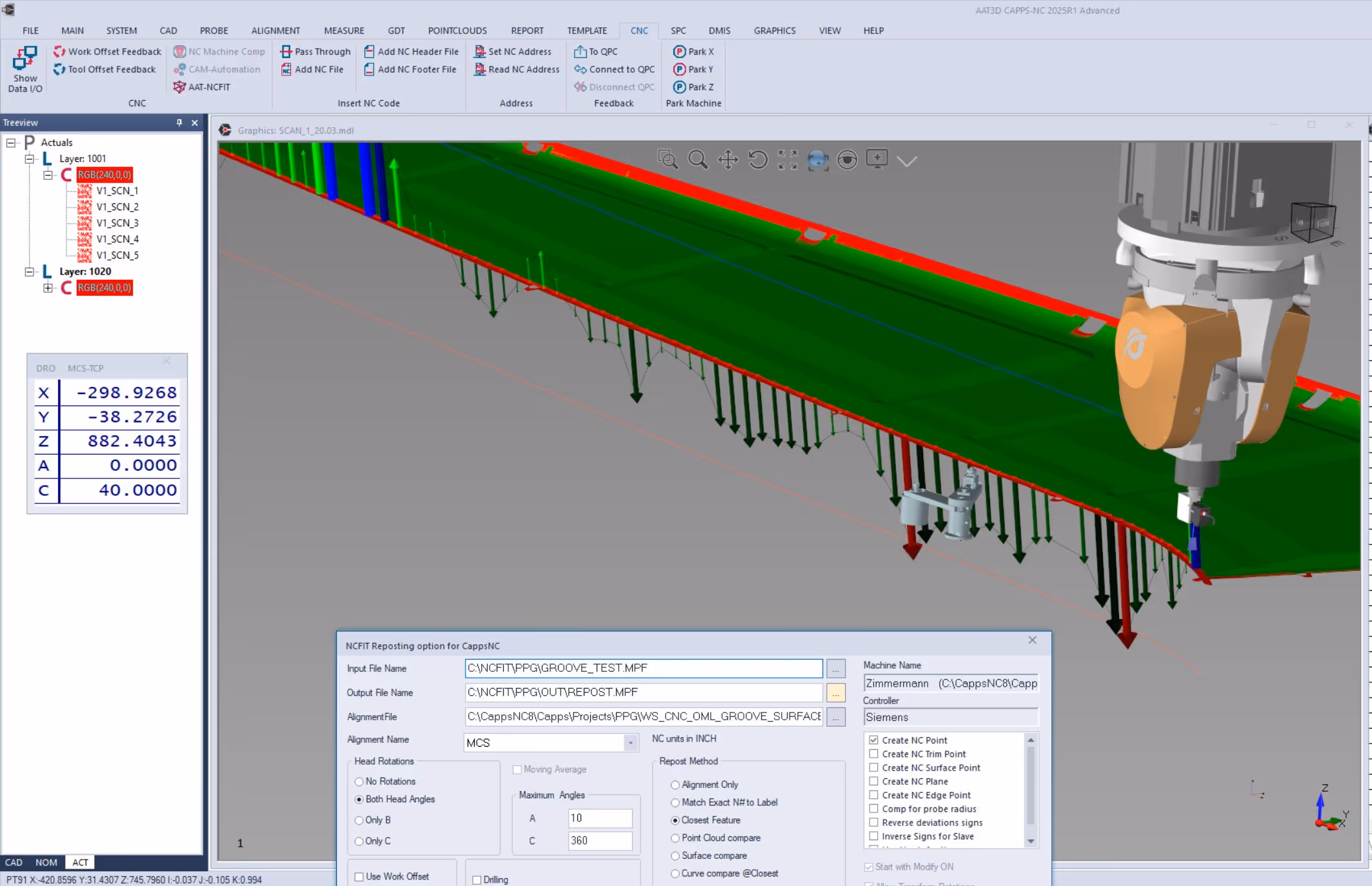Image resolution: width=1372 pixels, height=886 pixels.
Task: Click the Set NC Address icon
Action: 480,52
